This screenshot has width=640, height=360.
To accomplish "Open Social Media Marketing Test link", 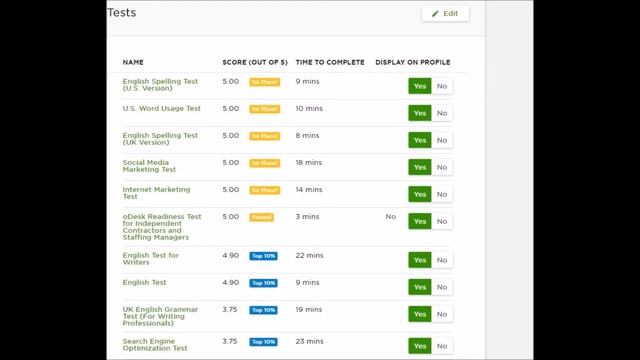I will click(x=149, y=166).
